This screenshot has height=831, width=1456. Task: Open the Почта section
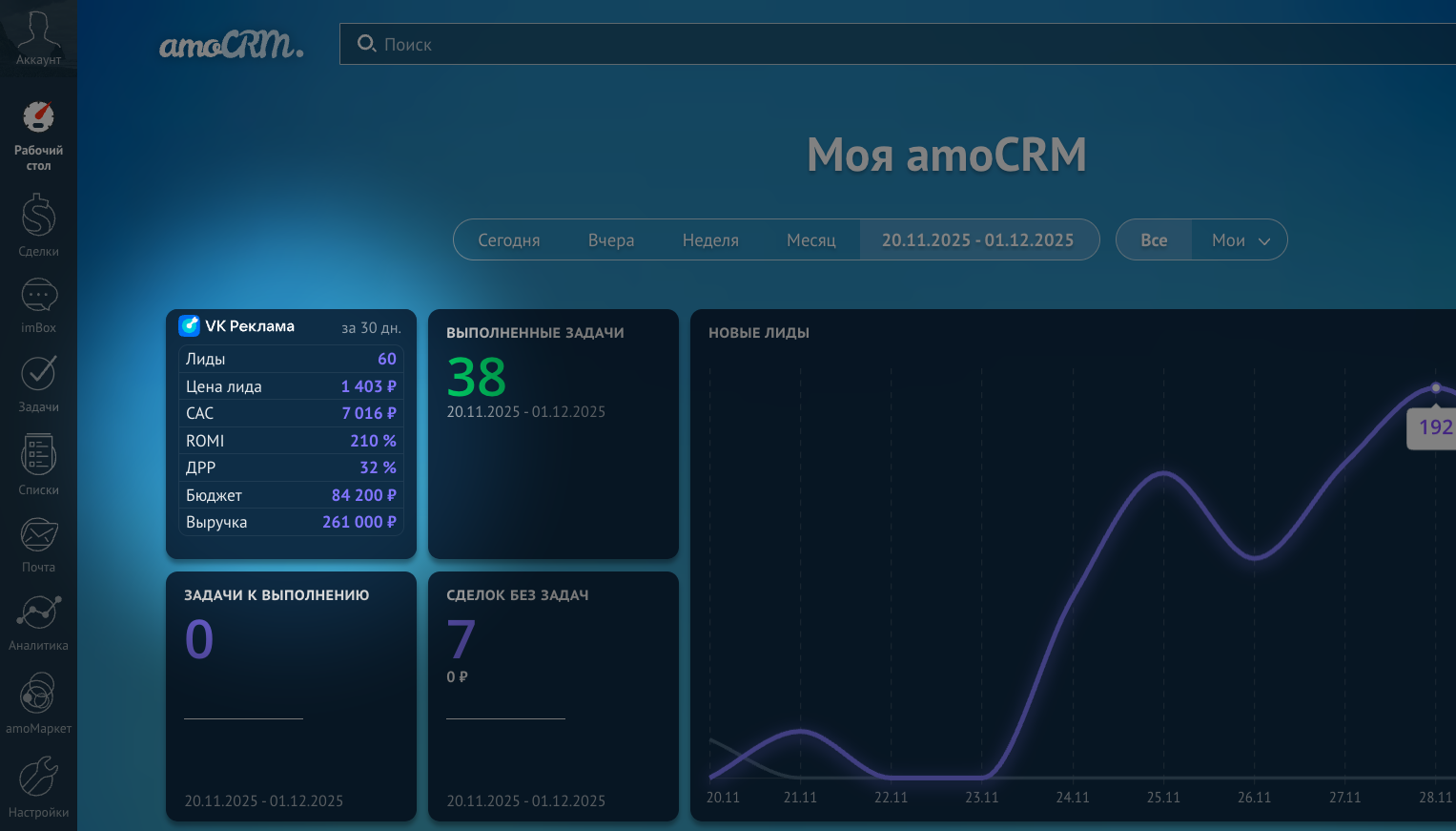click(38, 542)
